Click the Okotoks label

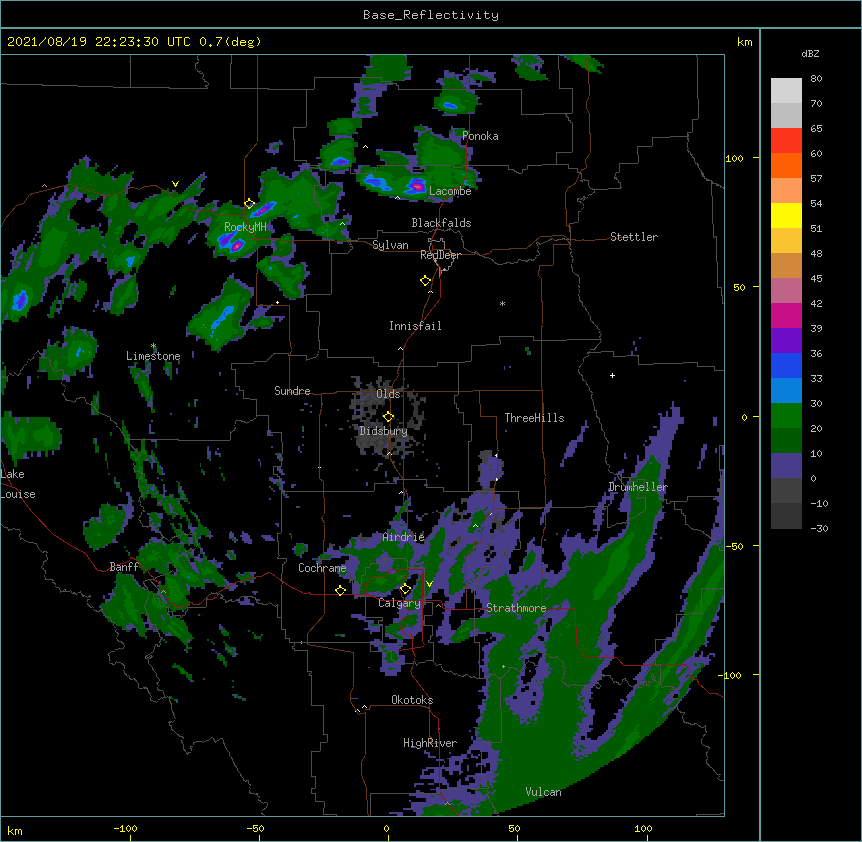412,700
